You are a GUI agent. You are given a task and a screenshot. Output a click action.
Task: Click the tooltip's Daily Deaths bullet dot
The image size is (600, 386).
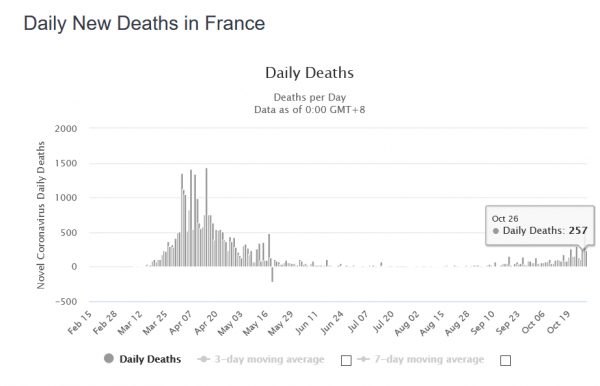(x=496, y=231)
